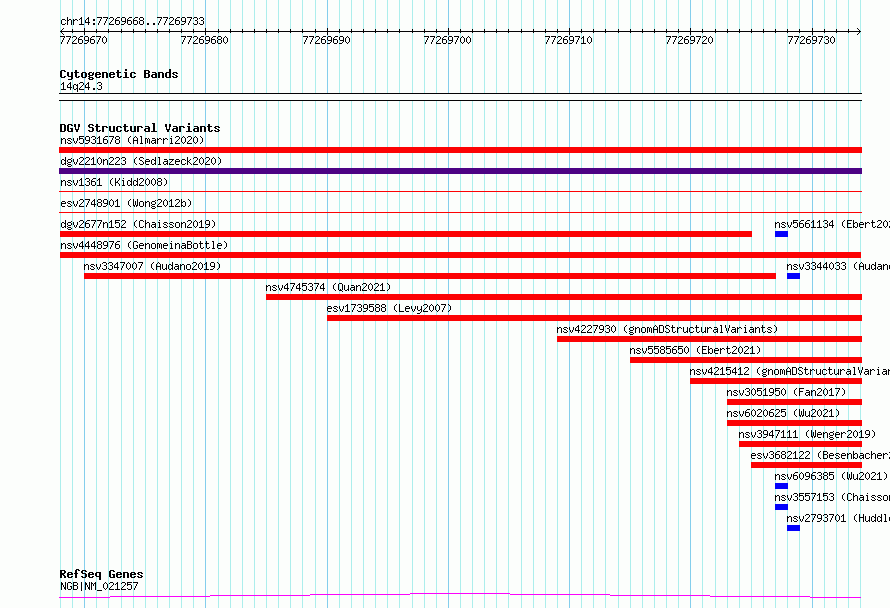Image resolution: width=890 pixels, height=608 pixels.
Task: Click the blue nsv3557153 variant marker
Action: click(x=781, y=507)
